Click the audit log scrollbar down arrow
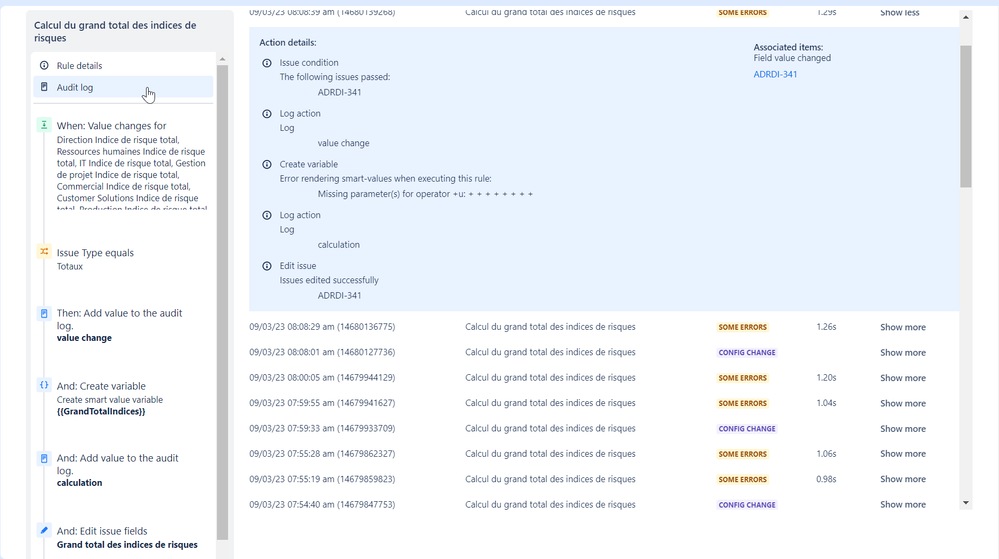The height and width of the screenshot is (559, 999). [966, 503]
